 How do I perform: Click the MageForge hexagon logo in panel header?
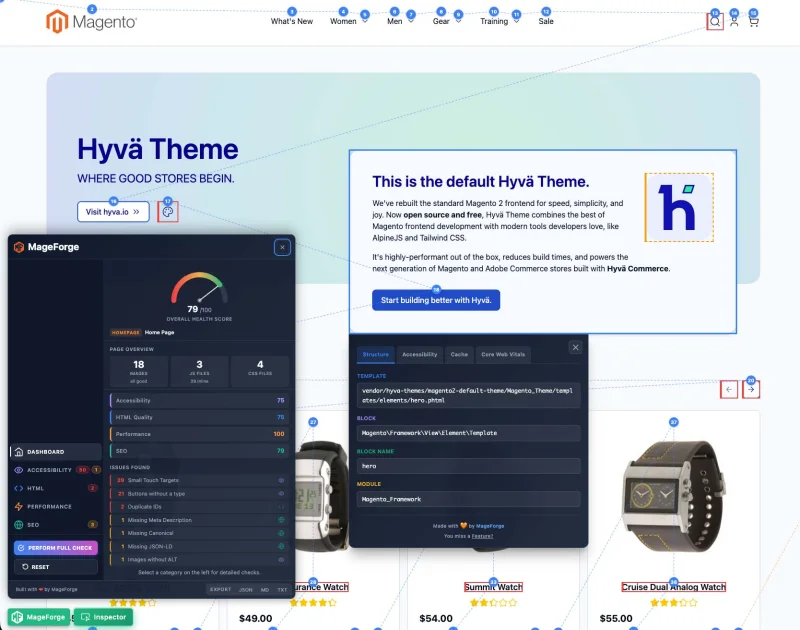tap(19, 247)
